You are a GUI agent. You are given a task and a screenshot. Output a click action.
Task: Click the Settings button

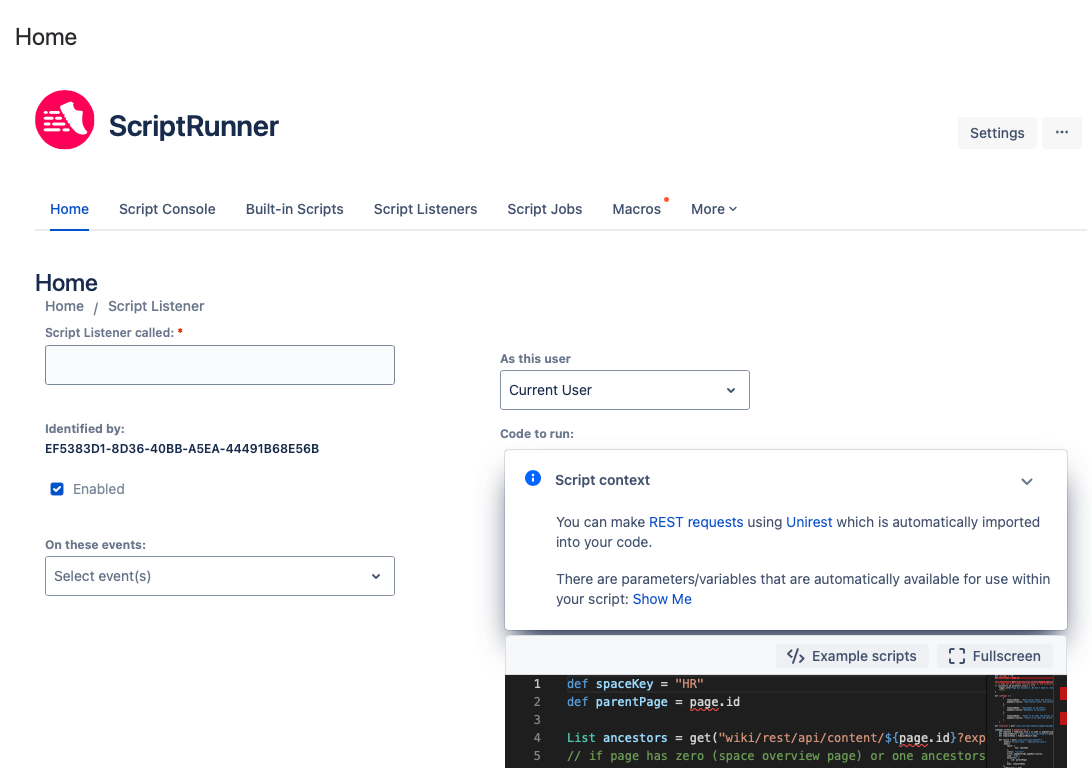coord(997,132)
